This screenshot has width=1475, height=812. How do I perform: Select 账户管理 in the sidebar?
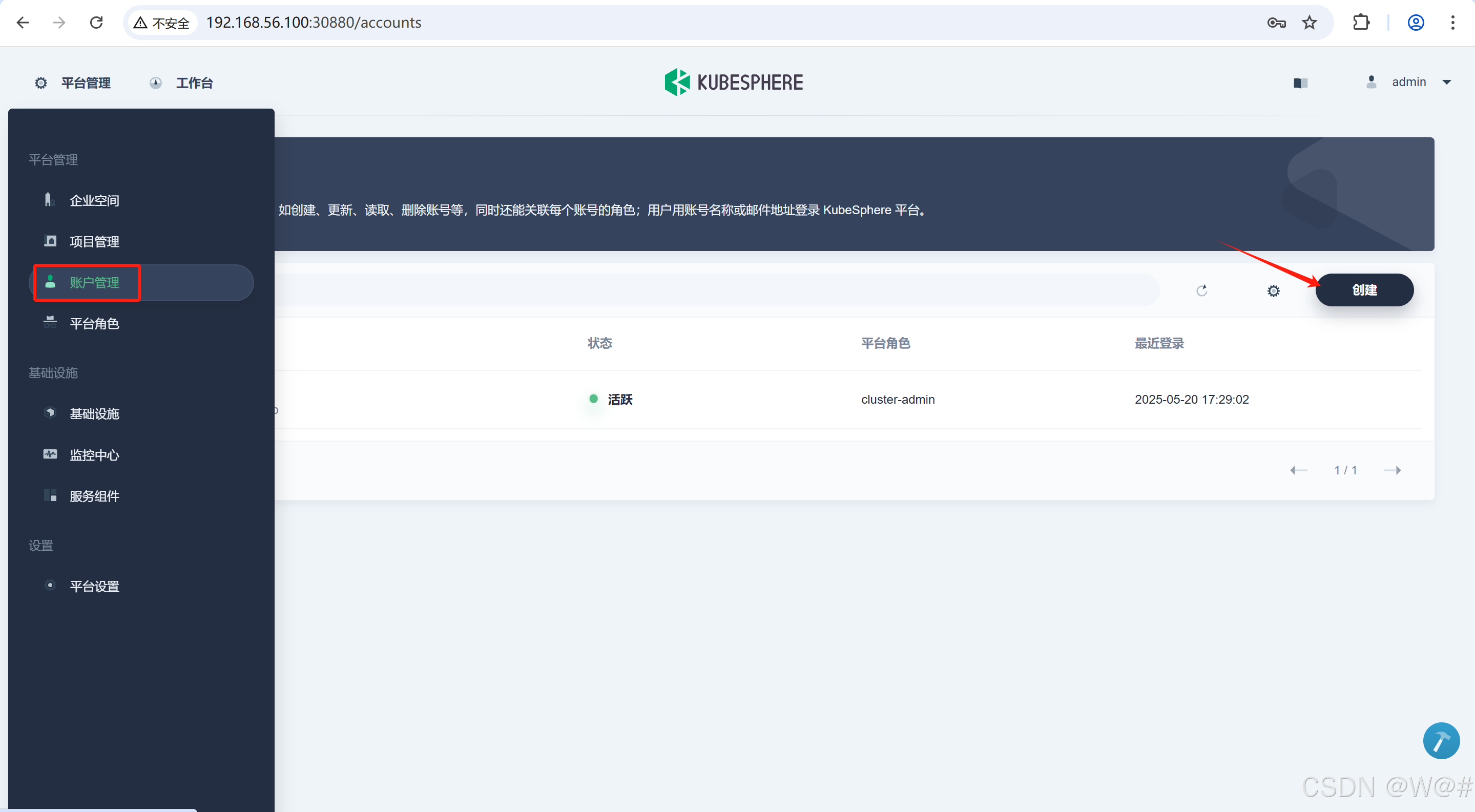tap(141, 283)
